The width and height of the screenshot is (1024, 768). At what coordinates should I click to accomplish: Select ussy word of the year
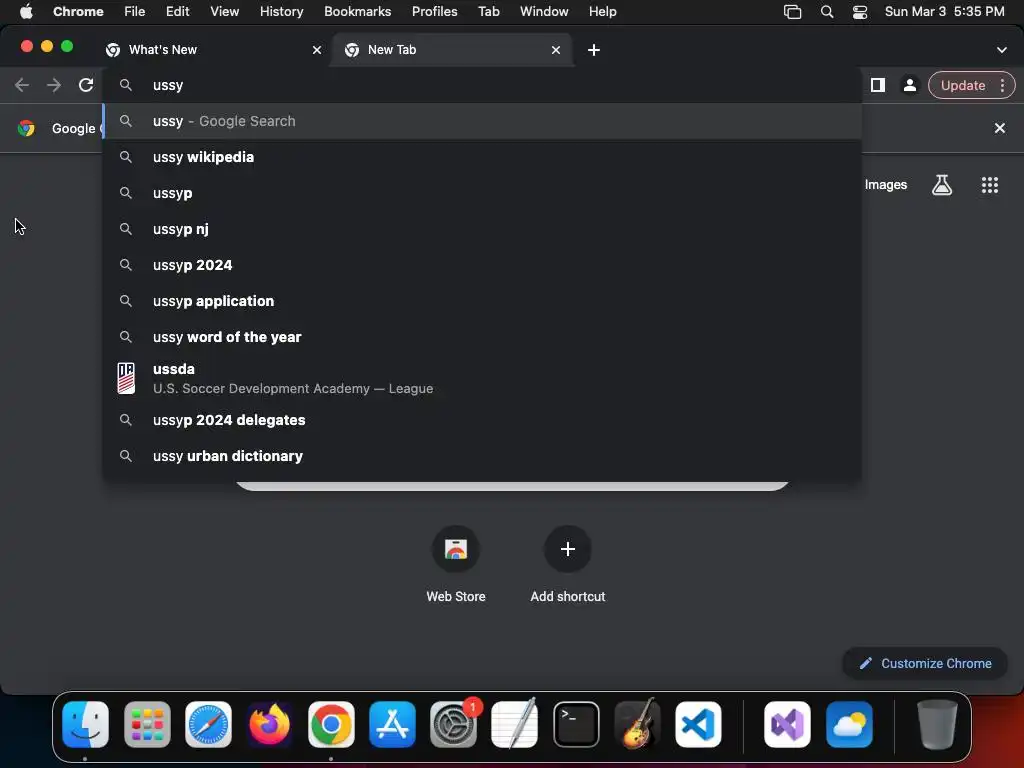click(x=482, y=336)
